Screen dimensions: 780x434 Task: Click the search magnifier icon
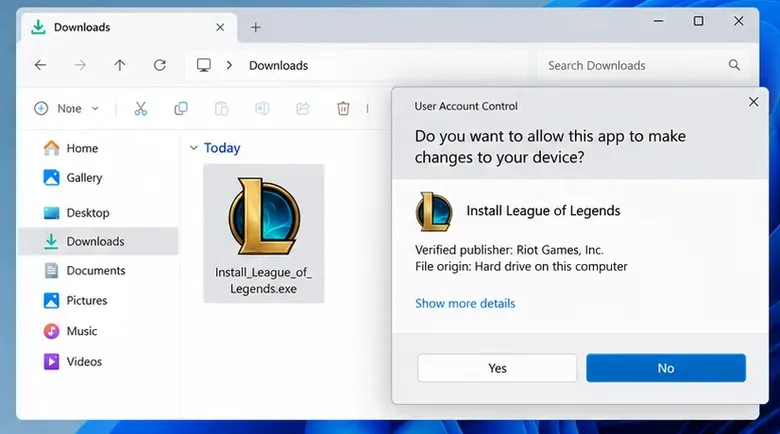(x=734, y=65)
